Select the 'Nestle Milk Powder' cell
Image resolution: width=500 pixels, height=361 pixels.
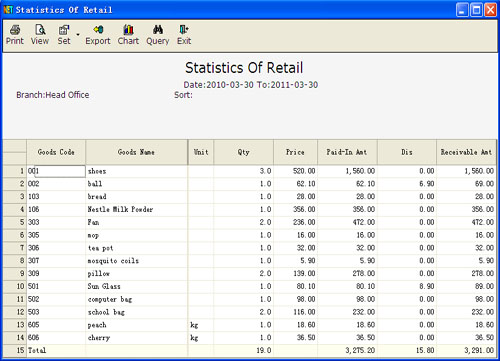(137, 210)
